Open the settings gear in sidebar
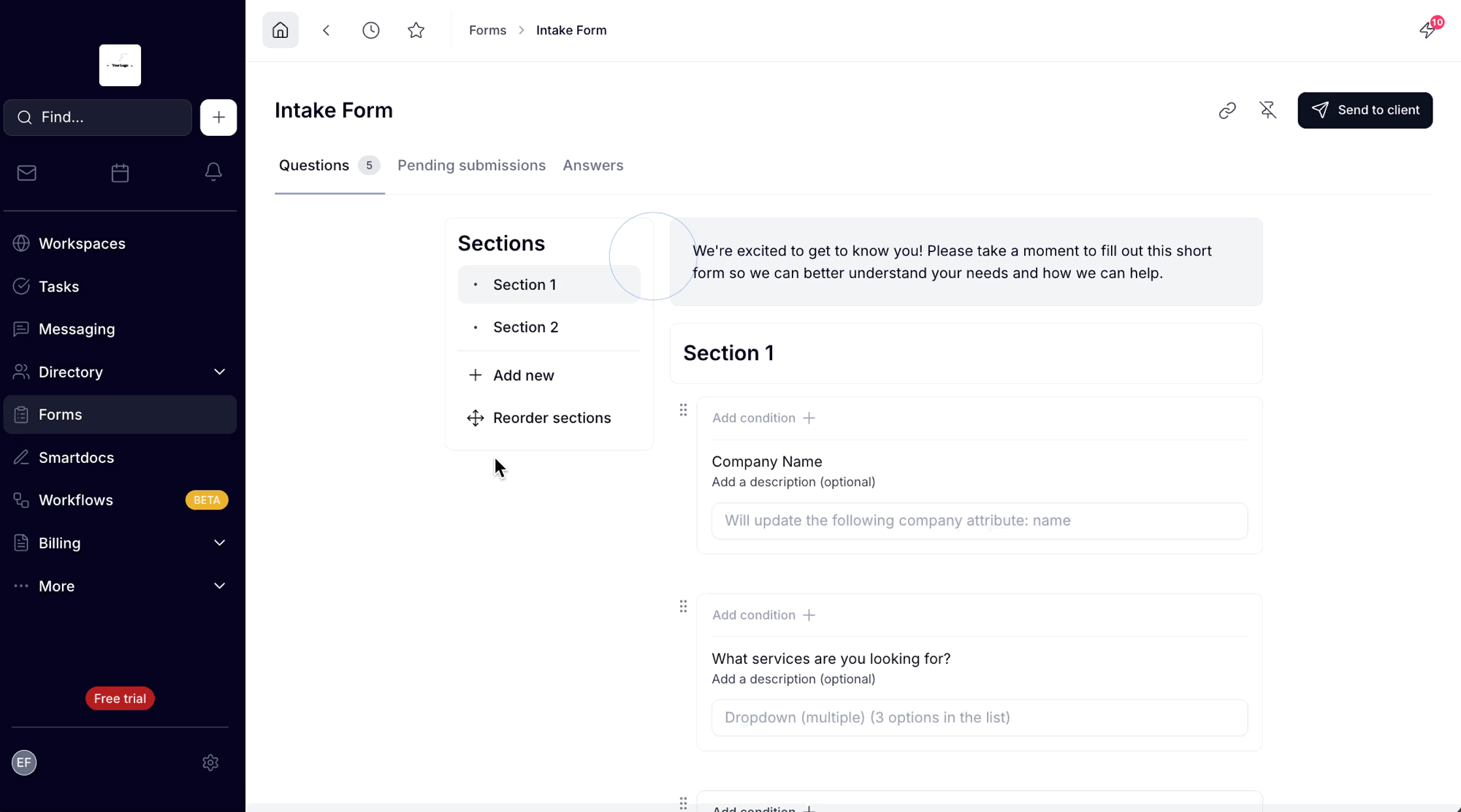1461x812 pixels. [x=210, y=762]
